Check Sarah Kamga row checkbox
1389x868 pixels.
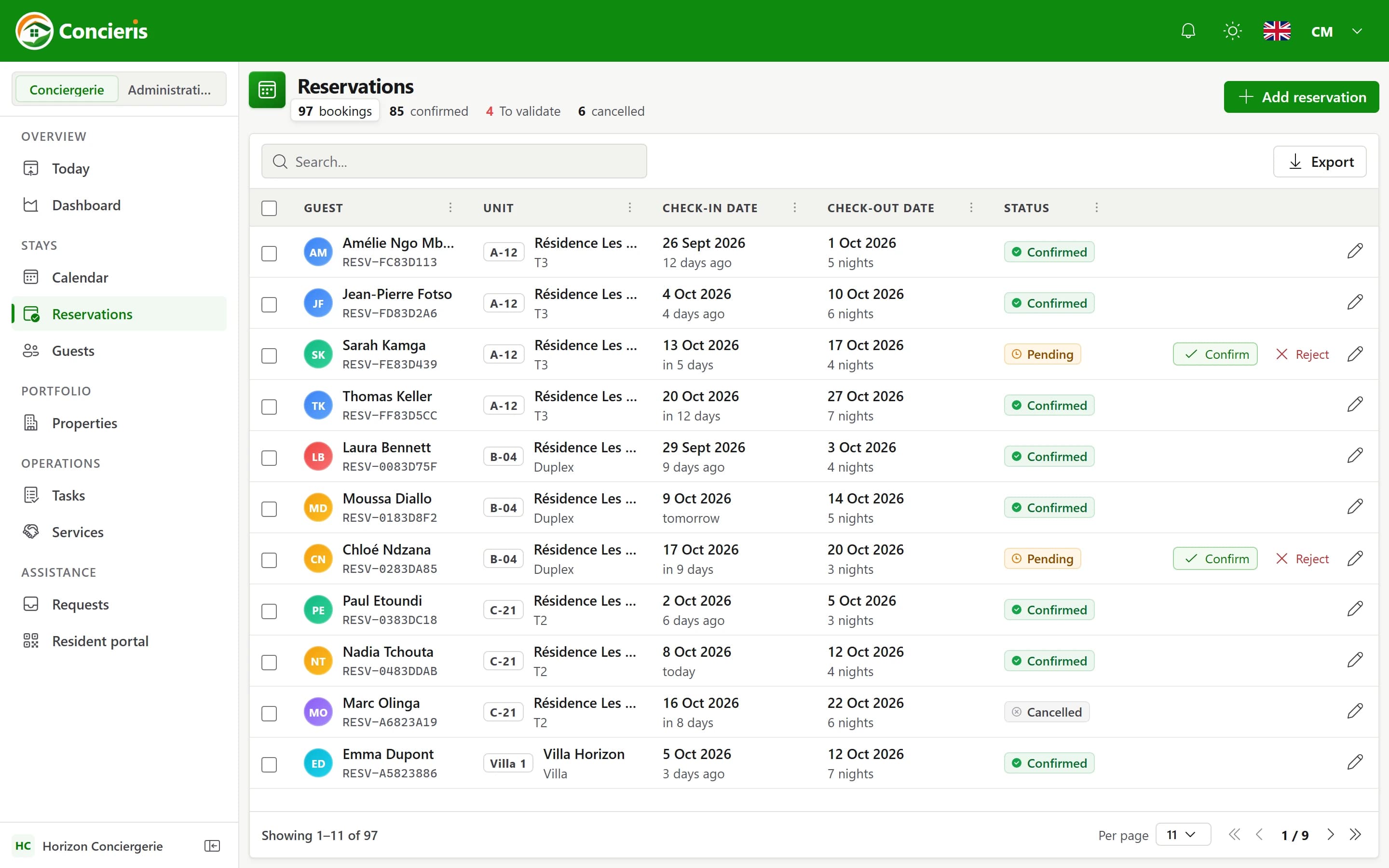(269, 355)
